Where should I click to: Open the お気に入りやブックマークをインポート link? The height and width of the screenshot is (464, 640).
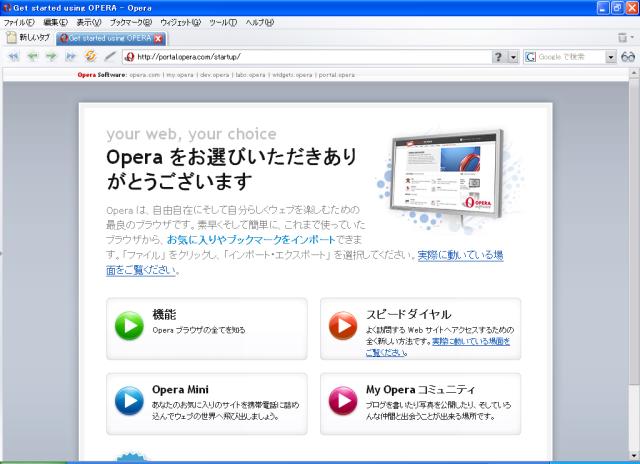[x=251, y=240]
